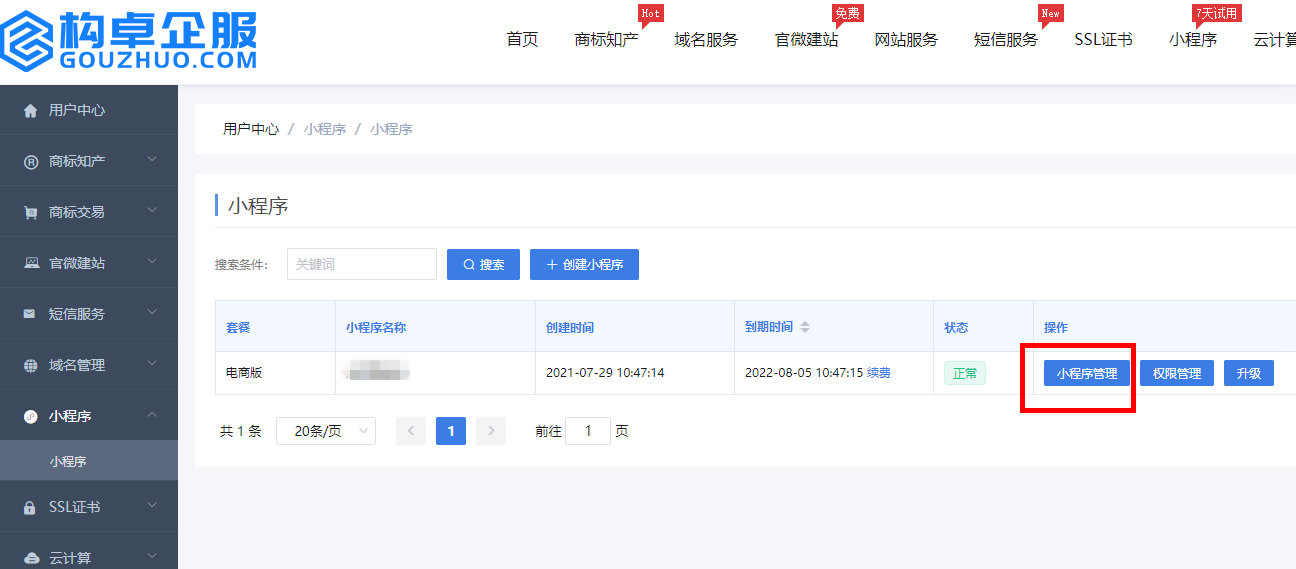
Task: Expand the 商标交易 sidebar chevron
Action: (x=152, y=211)
